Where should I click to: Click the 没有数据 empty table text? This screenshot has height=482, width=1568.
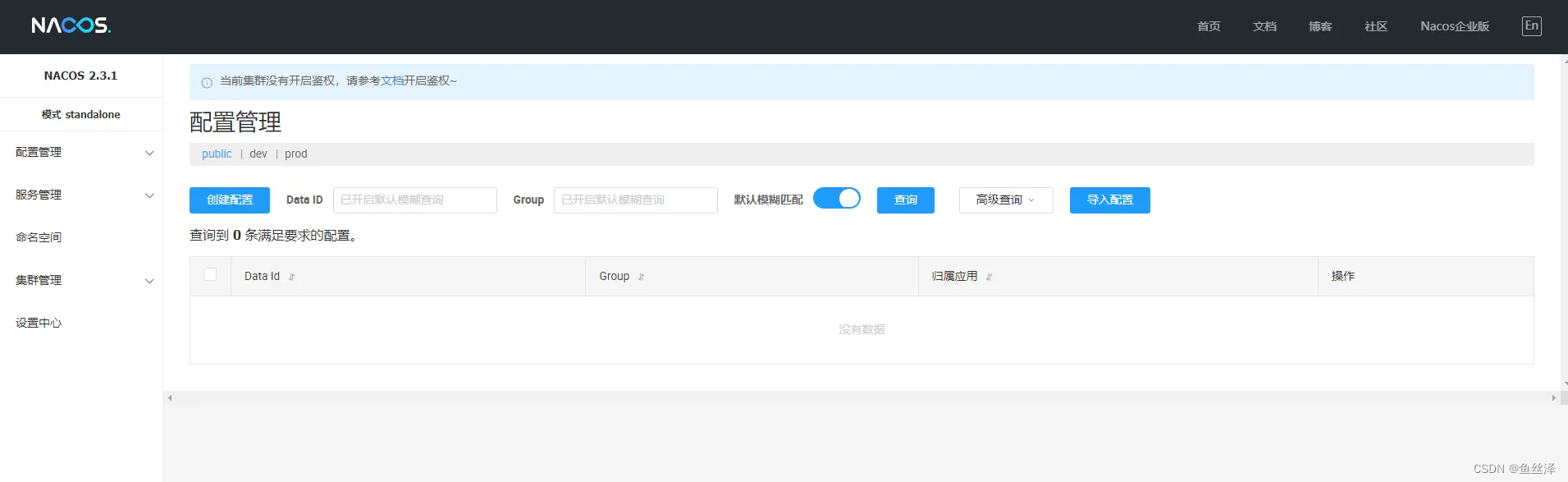862,330
